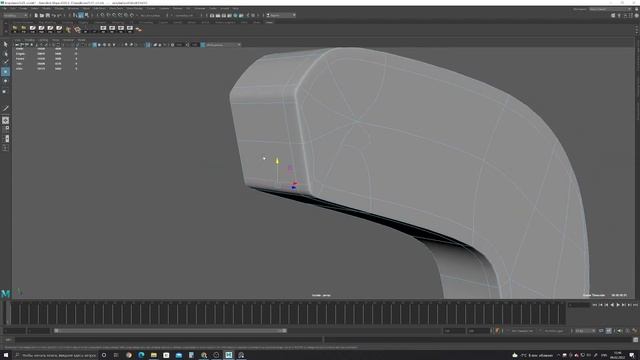
Task: Select the Paint Selection tool
Action: pos(5,62)
